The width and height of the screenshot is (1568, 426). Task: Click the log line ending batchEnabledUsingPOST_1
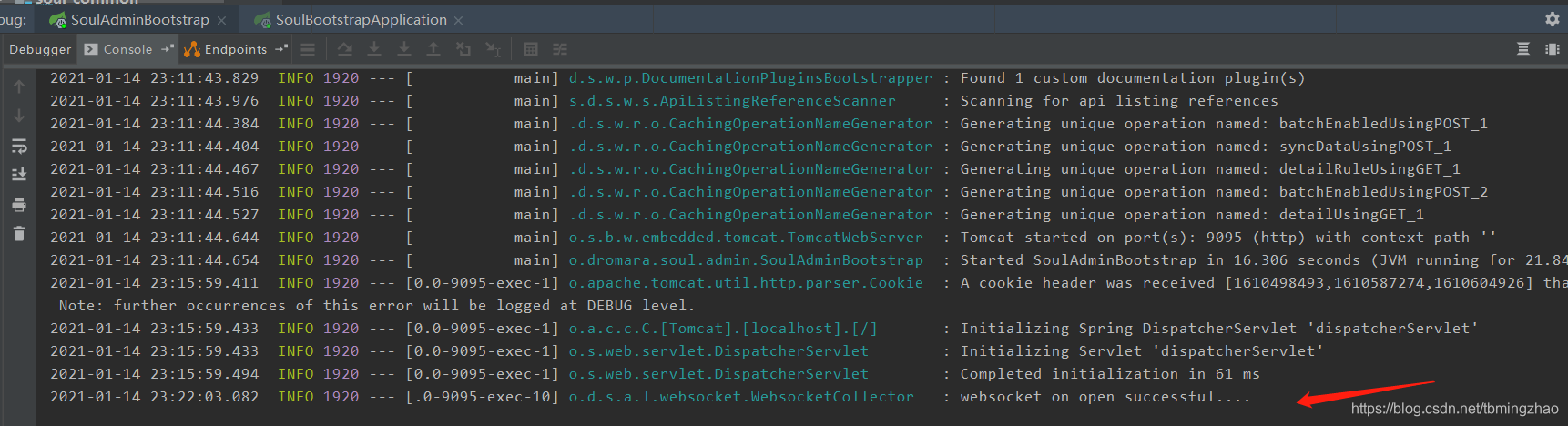pyautogui.click(x=769, y=124)
